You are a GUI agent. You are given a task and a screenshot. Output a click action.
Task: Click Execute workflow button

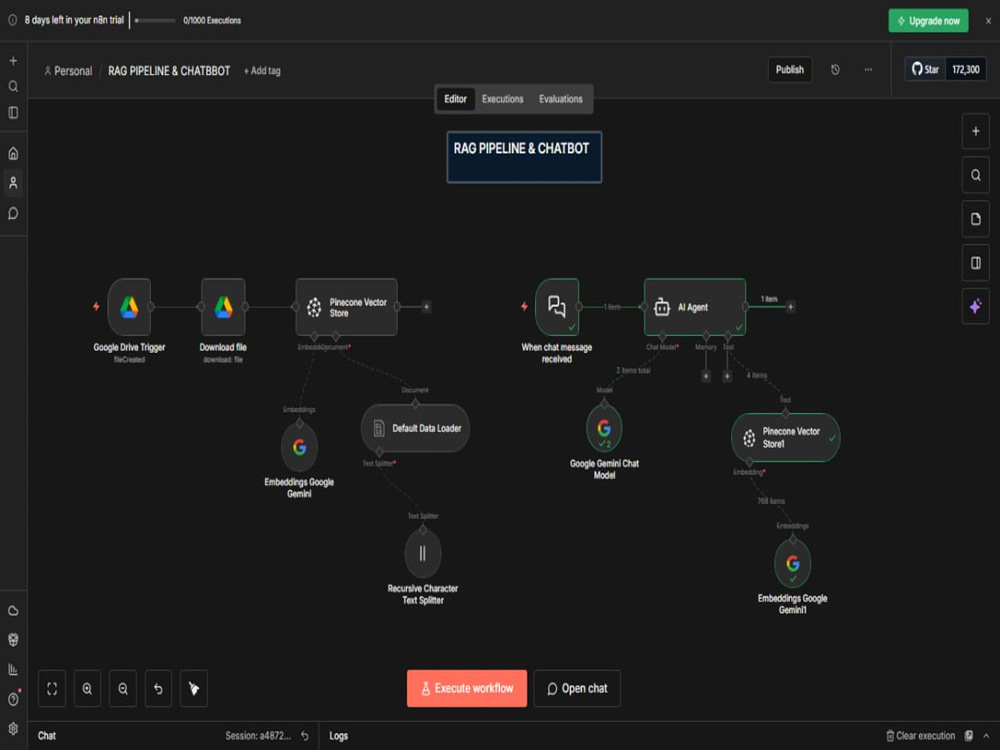[467, 688]
